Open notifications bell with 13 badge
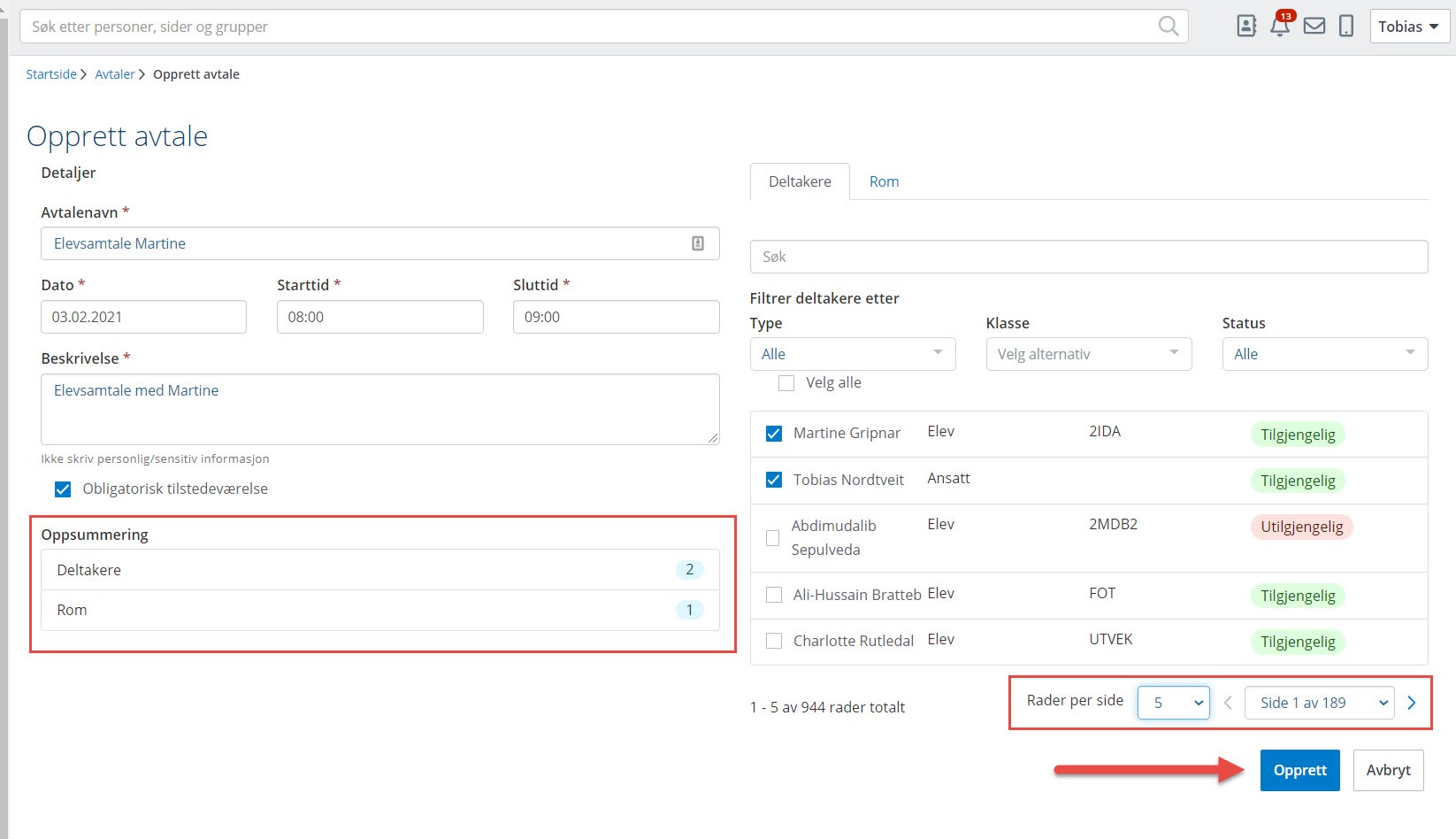Screen dimensions: 1456x839 tap(1280, 26)
